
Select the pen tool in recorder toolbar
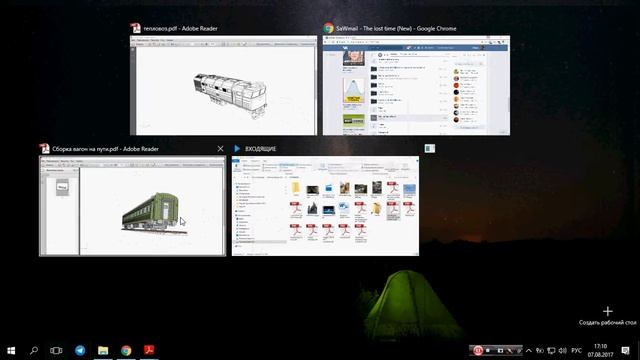pyautogui.click(x=510, y=350)
